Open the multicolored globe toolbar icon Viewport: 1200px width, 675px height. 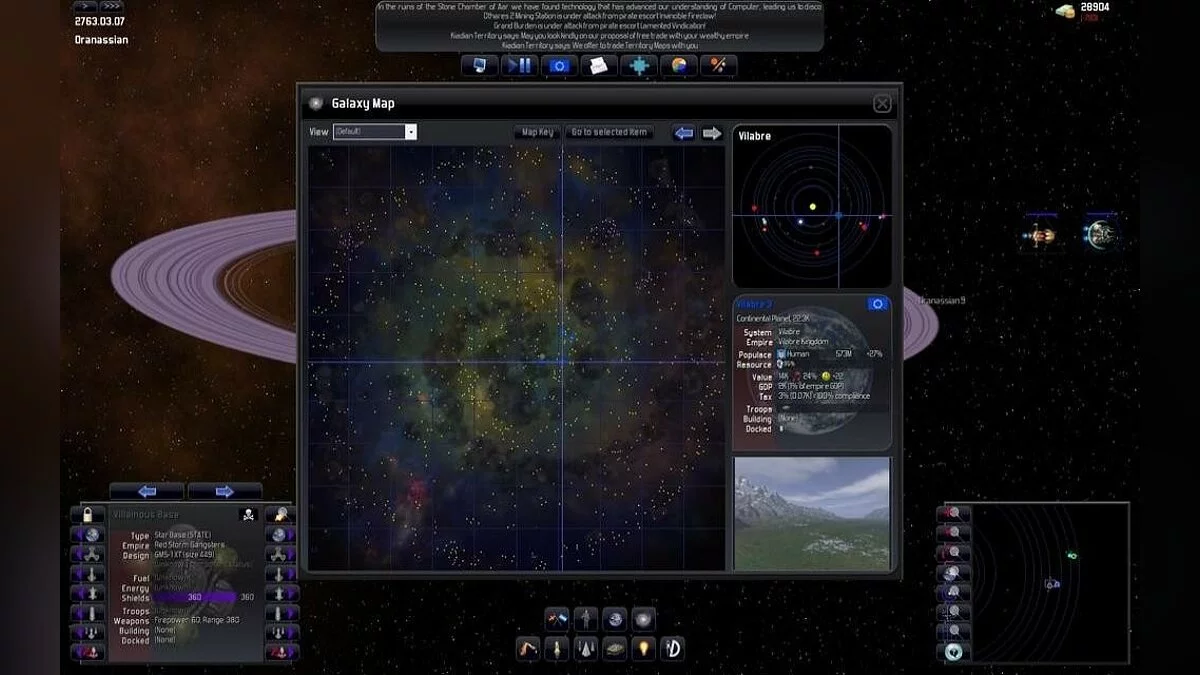point(679,66)
